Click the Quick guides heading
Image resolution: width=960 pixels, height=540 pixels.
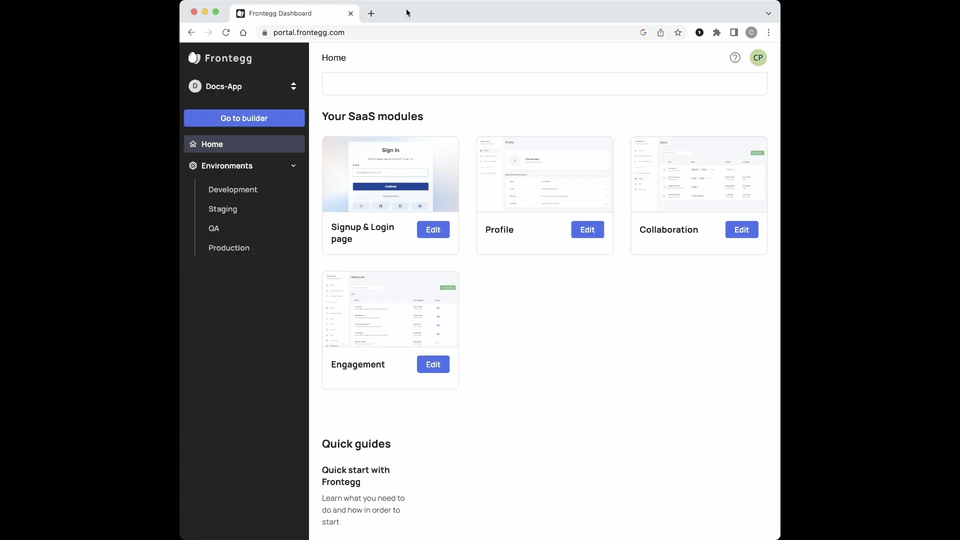tap(356, 444)
